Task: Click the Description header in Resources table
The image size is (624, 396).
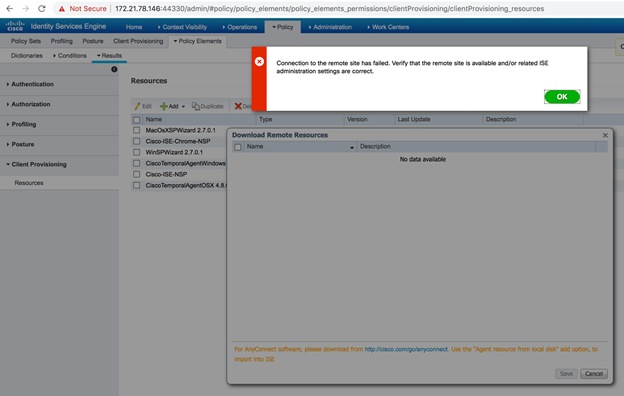Action: (501, 119)
